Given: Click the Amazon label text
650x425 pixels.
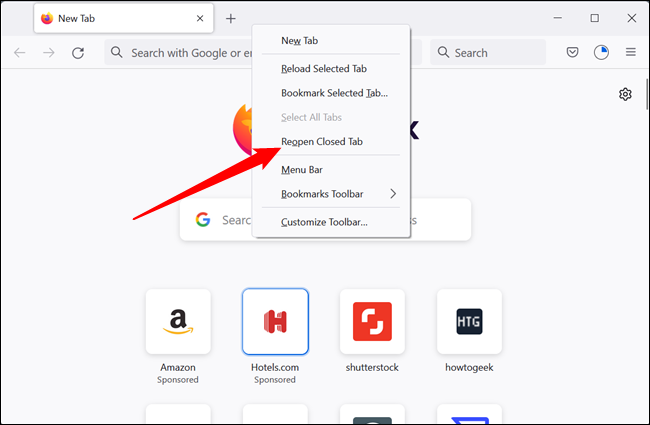Looking at the screenshot, I should [178, 367].
